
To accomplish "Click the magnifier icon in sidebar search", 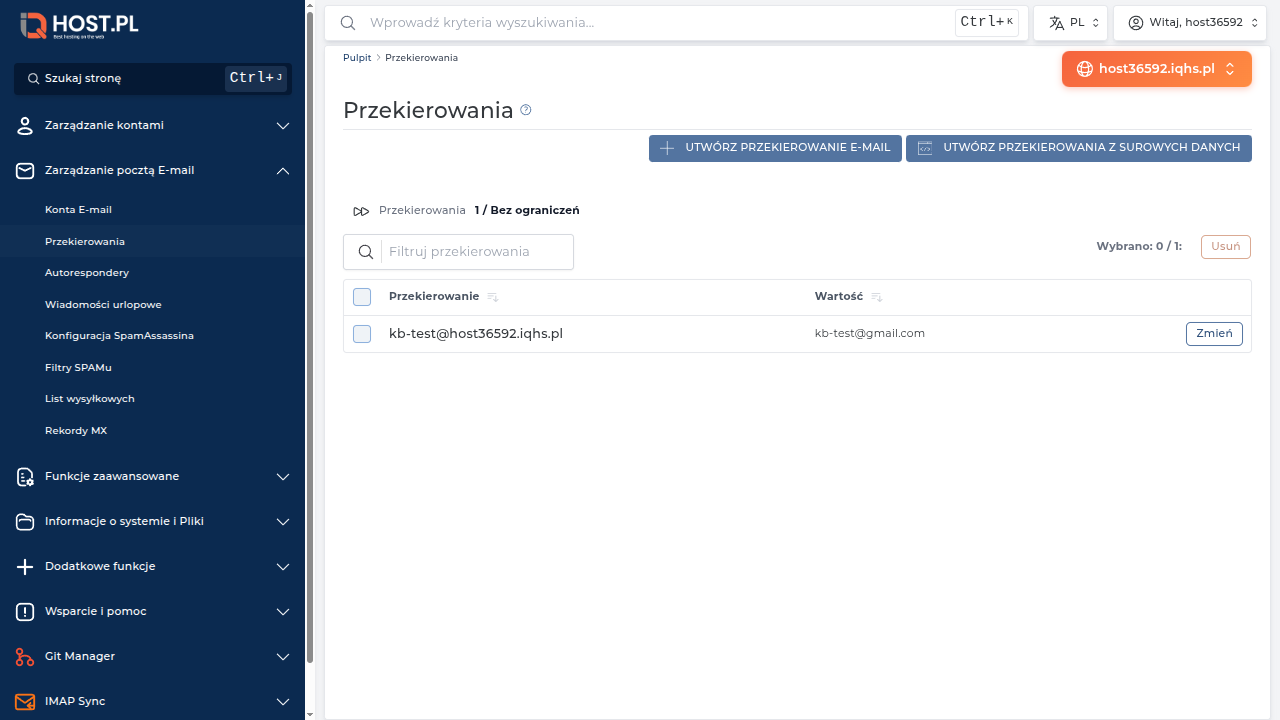I will pos(34,78).
